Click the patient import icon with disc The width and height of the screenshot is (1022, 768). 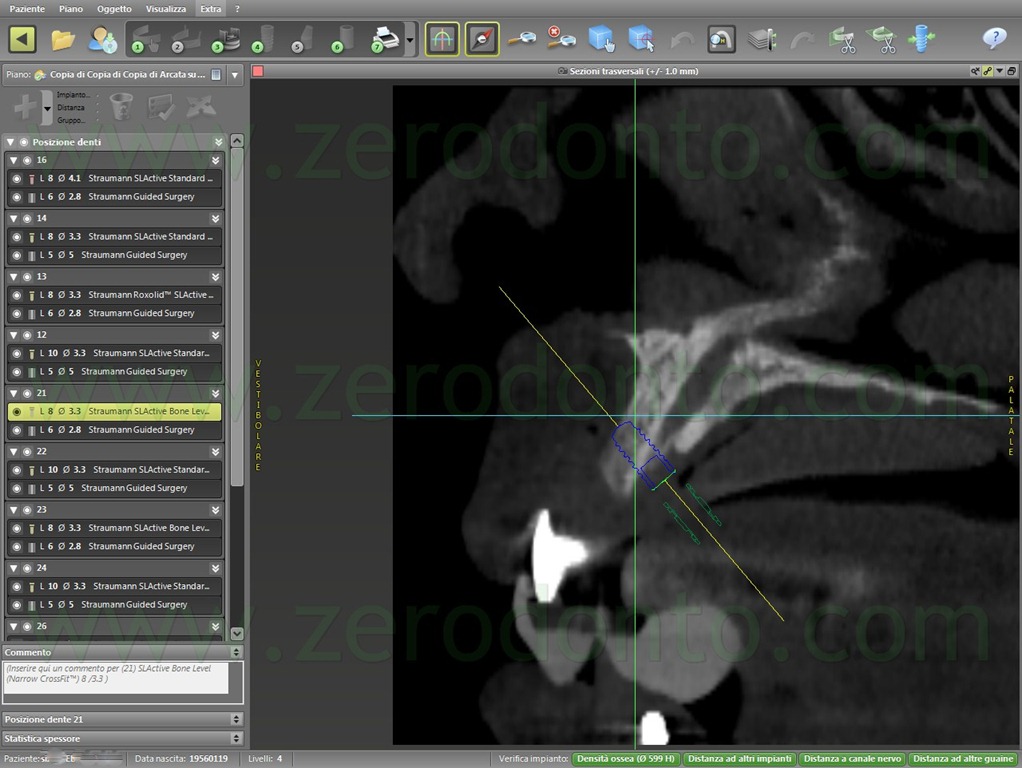(x=102, y=40)
